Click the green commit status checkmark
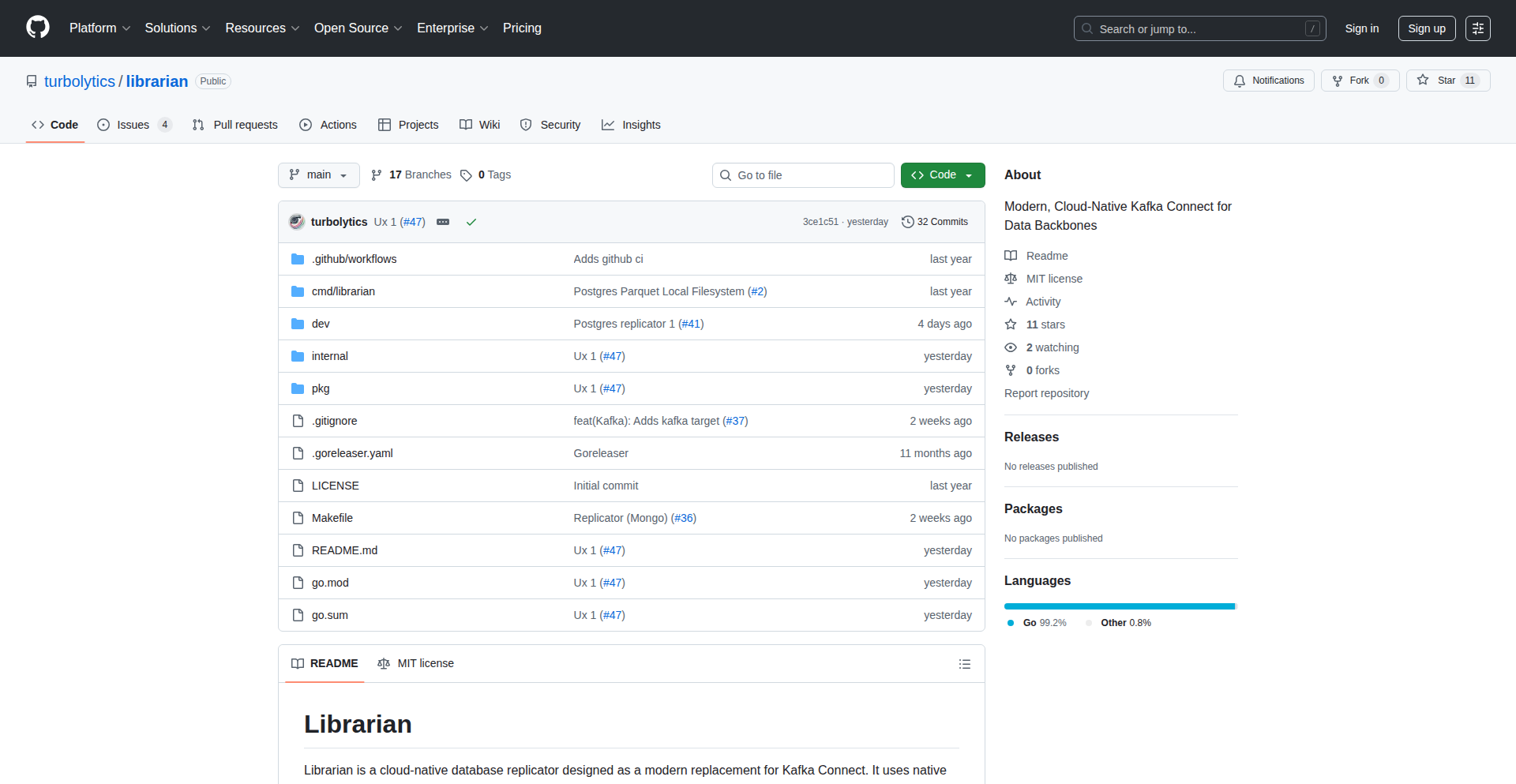The image size is (1516, 784). (x=471, y=222)
